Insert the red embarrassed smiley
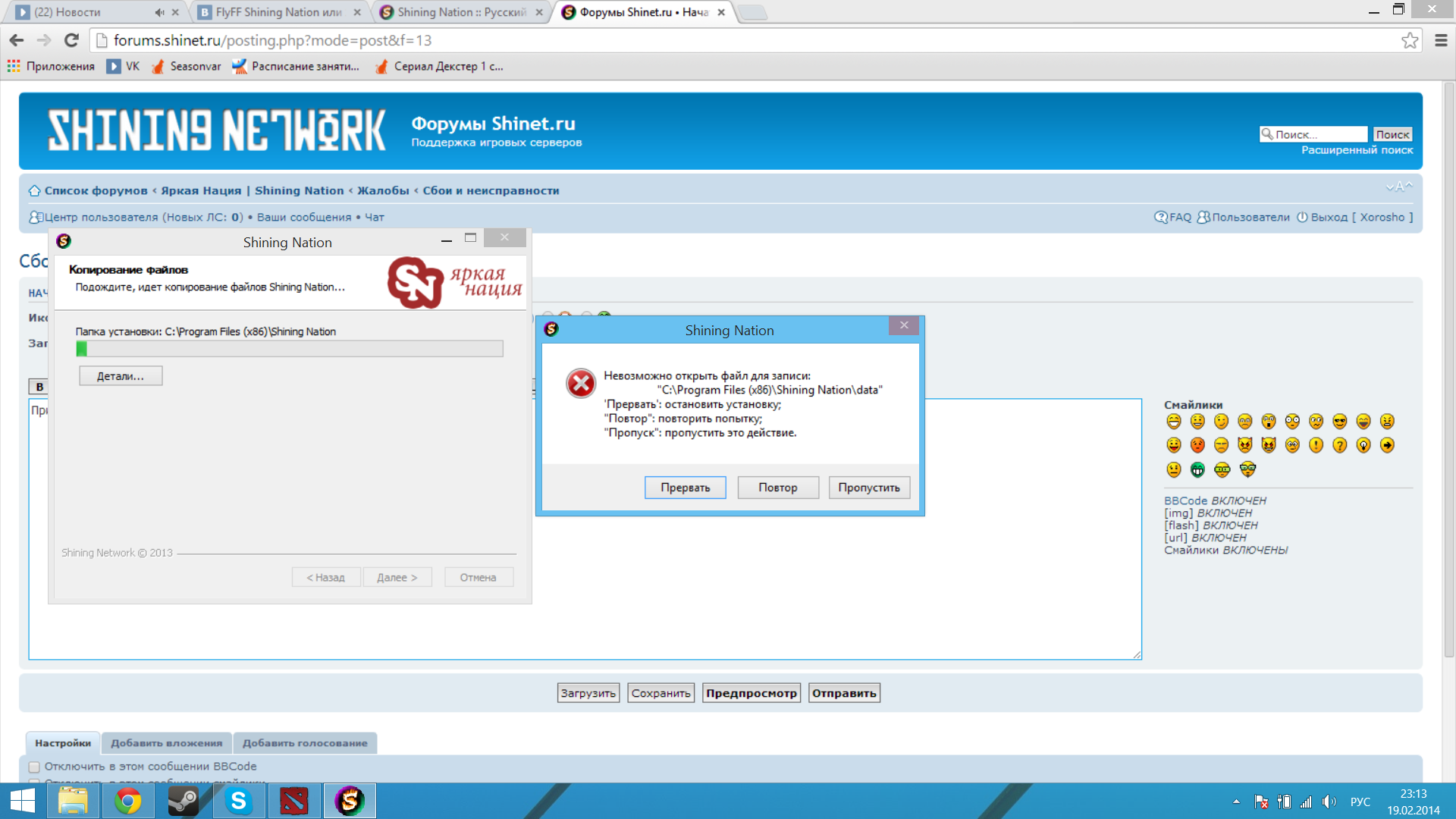The image size is (1456, 819). coord(1197,445)
